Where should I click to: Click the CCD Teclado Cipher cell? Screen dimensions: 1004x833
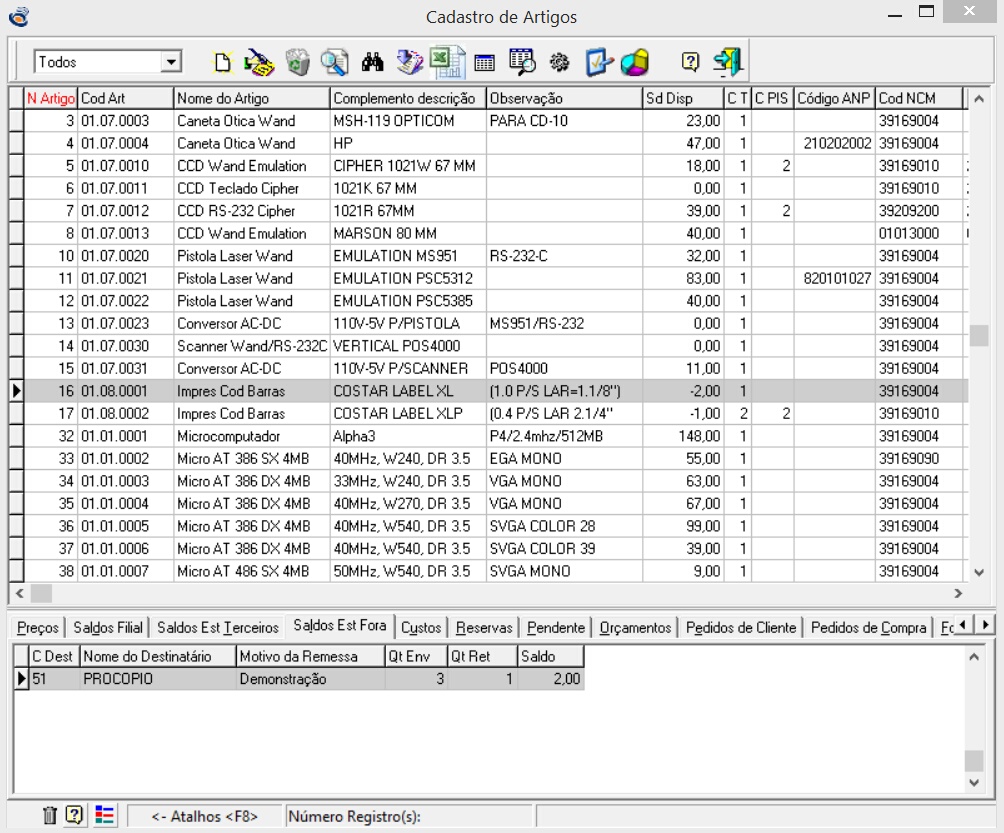[x=252, y=188]
